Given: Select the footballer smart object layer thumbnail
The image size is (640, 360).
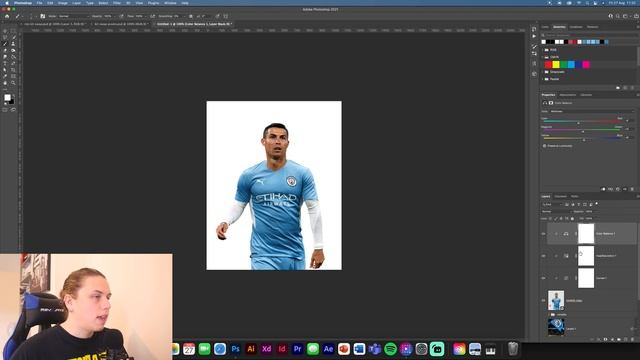Looking at the screenshot, I should [556, 300].
